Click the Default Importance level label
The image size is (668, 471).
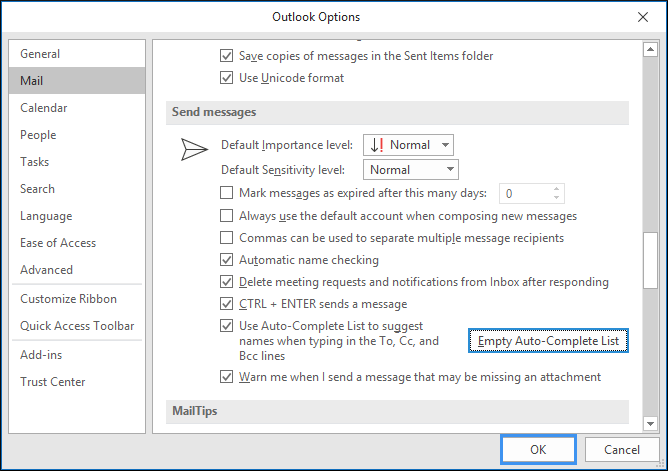pos(287,145)
